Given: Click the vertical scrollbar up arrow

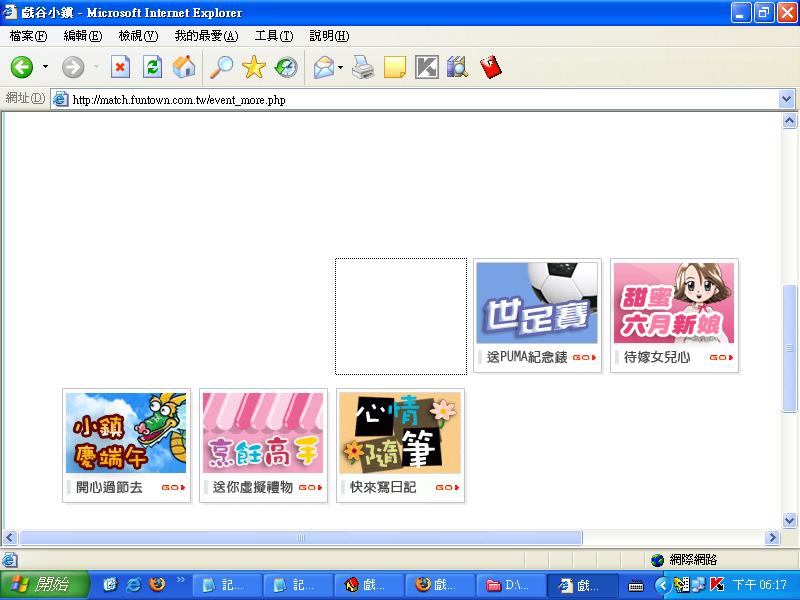Looking at the screenshot, I should (789, 121).
